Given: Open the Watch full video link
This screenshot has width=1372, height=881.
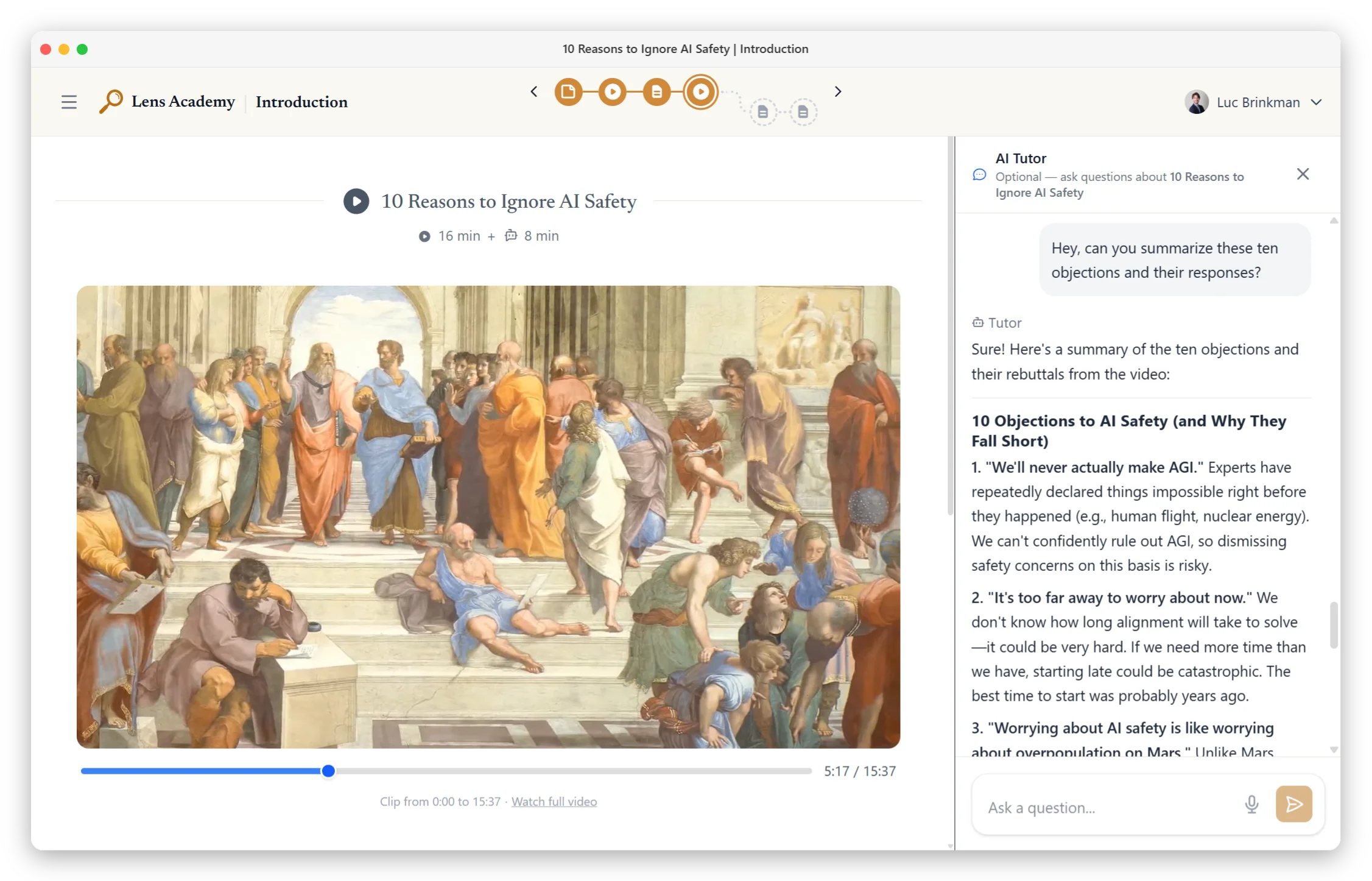Looking at the screenshot, I should tap(554, 801).
